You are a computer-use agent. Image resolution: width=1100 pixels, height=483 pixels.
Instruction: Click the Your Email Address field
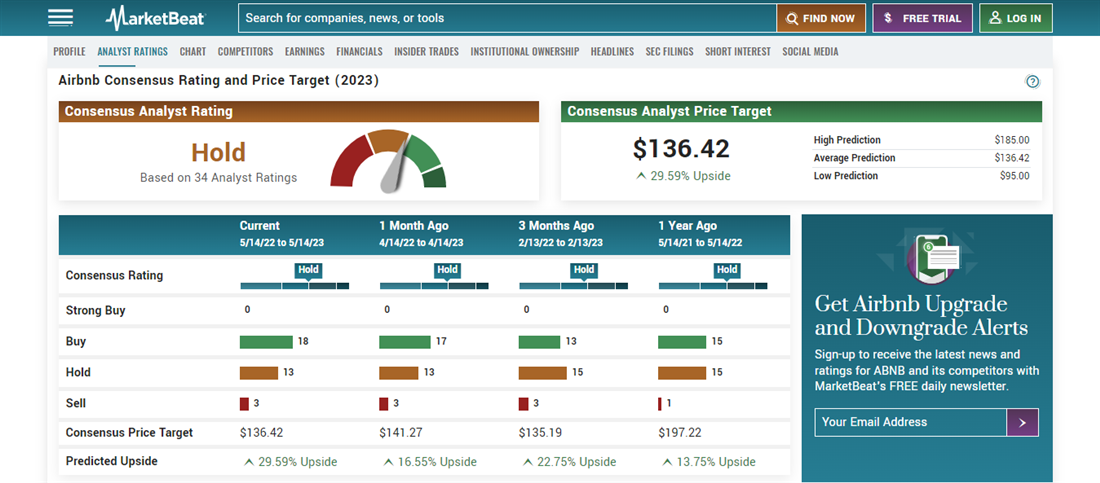click(910, 422)
